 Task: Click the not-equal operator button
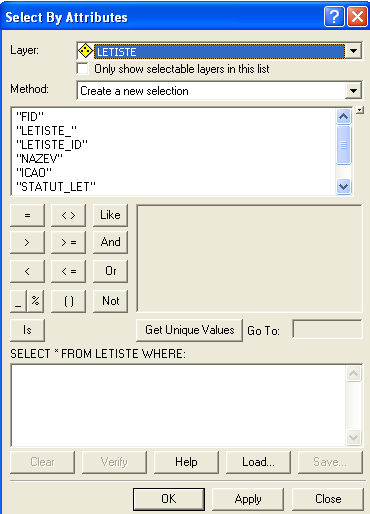click(68, 215)
